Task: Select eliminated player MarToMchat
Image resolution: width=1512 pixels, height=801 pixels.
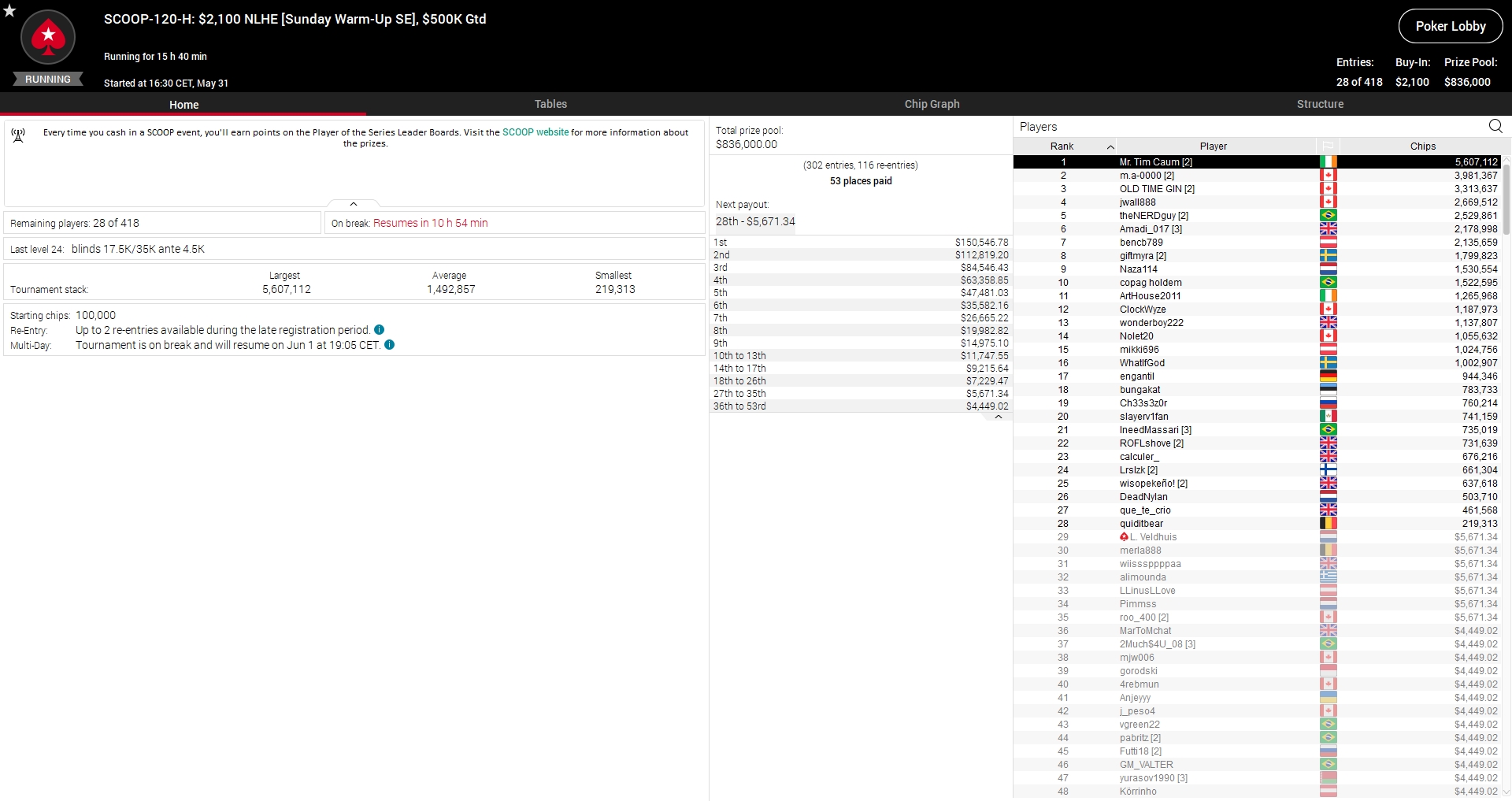Action: [x=1257, y=631]
